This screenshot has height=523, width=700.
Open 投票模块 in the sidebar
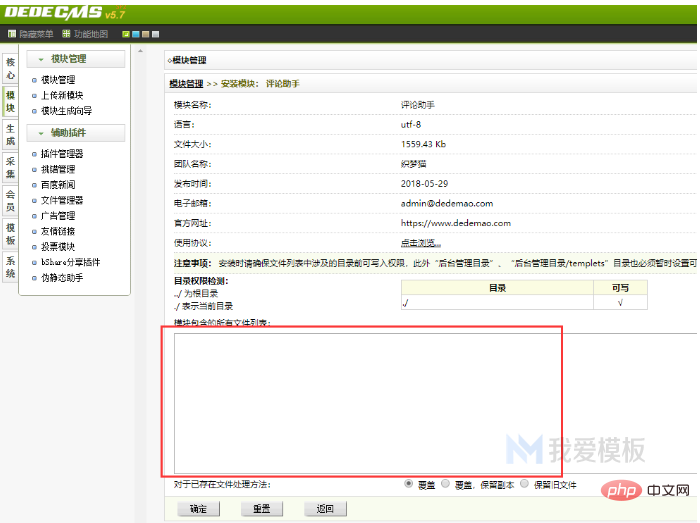tap(58, 247)
